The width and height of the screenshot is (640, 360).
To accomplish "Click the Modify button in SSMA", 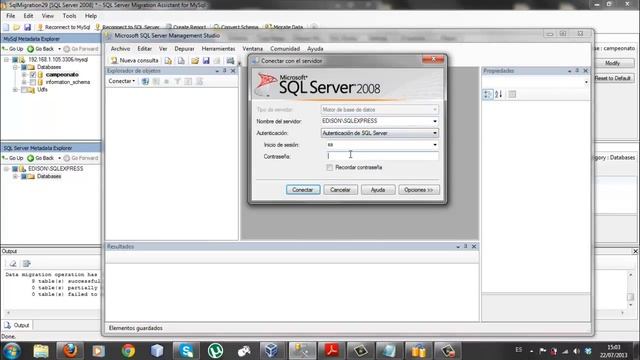I will (612, 63).
